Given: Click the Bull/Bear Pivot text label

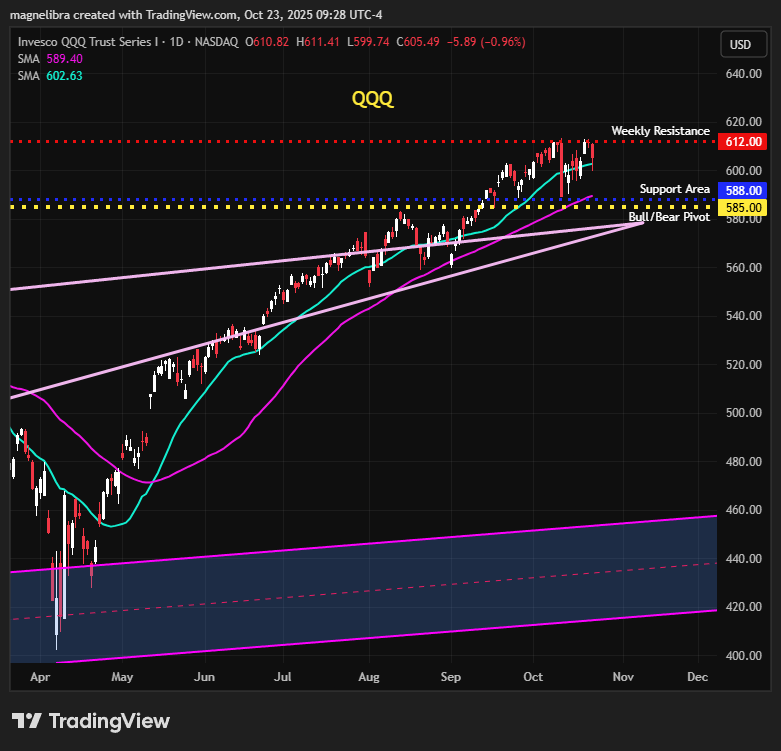Looking at the screenshot, I should 669,217.
